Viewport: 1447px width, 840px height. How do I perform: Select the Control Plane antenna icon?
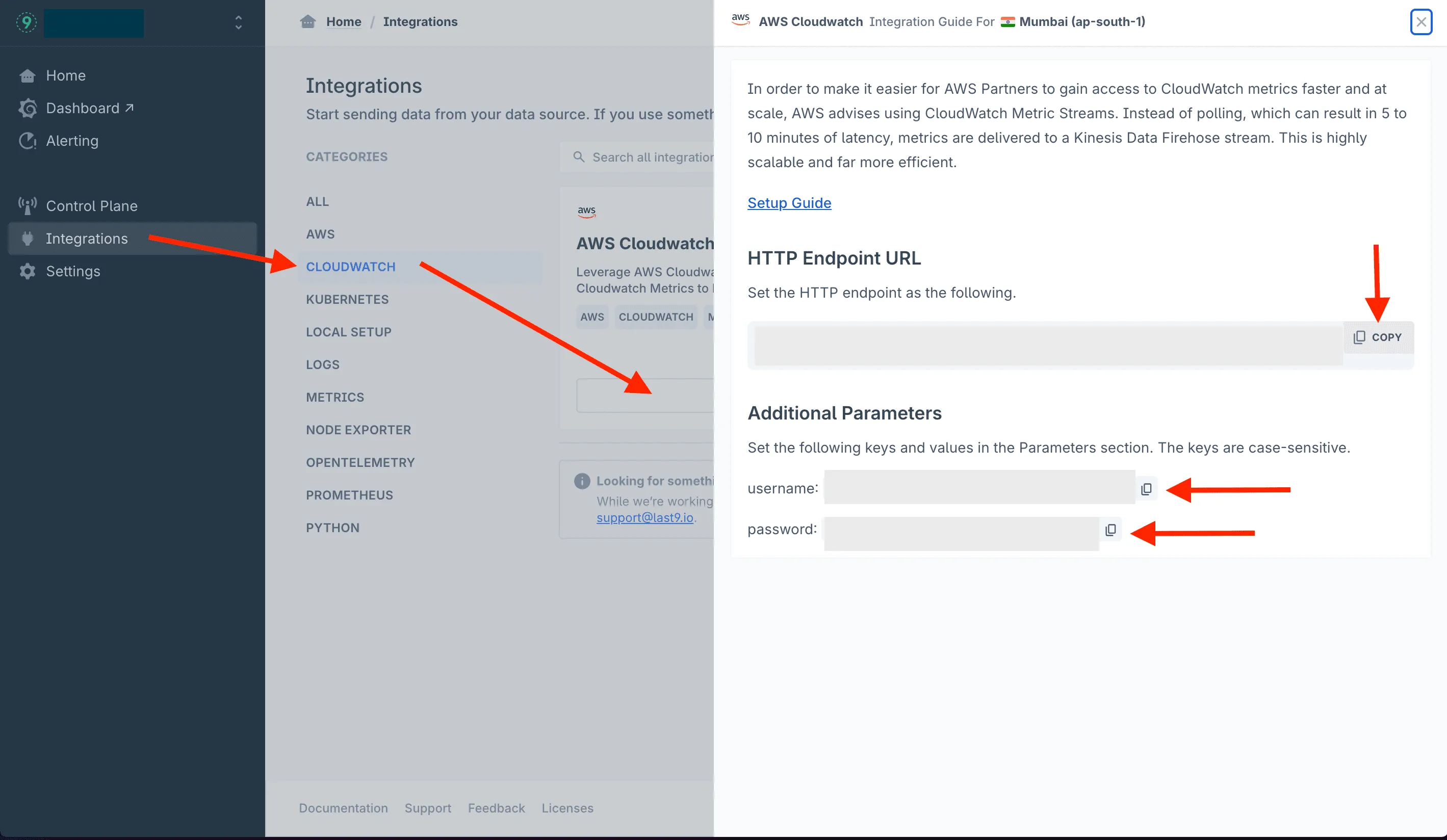28,205
